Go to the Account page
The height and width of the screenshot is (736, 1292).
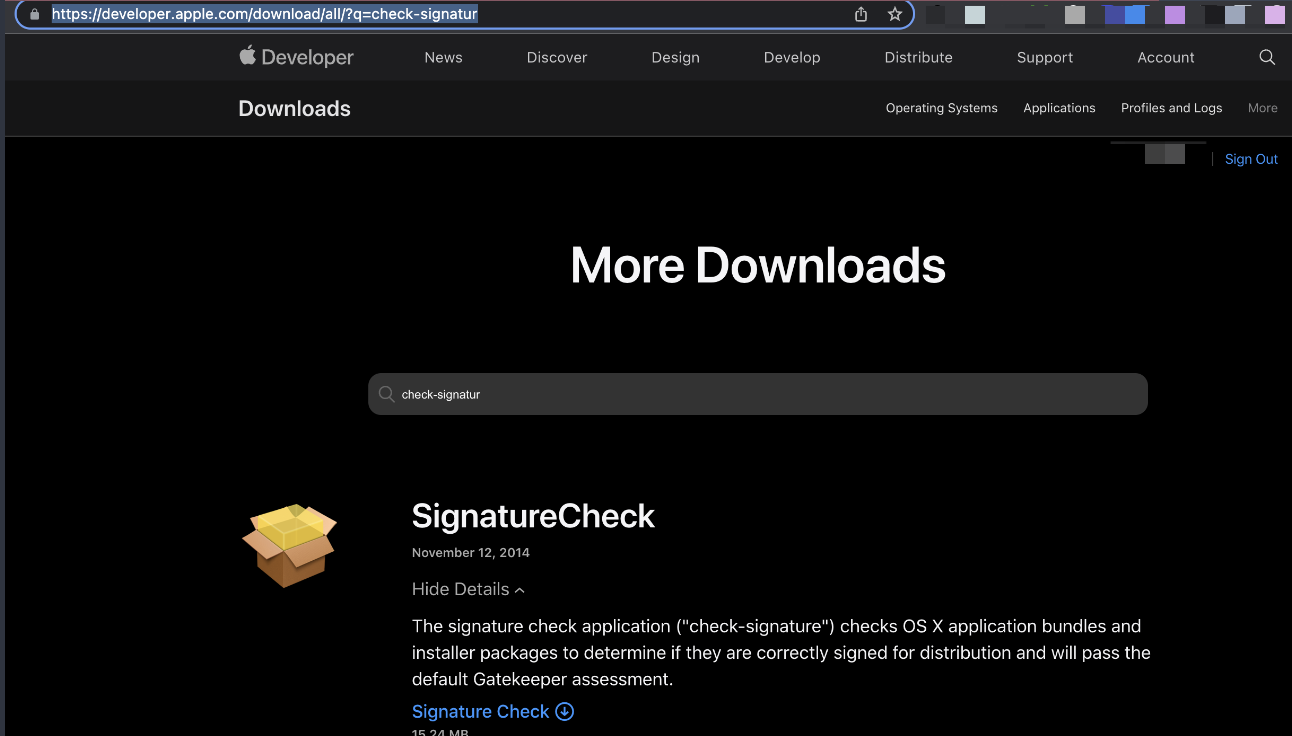coord(1166,58)
